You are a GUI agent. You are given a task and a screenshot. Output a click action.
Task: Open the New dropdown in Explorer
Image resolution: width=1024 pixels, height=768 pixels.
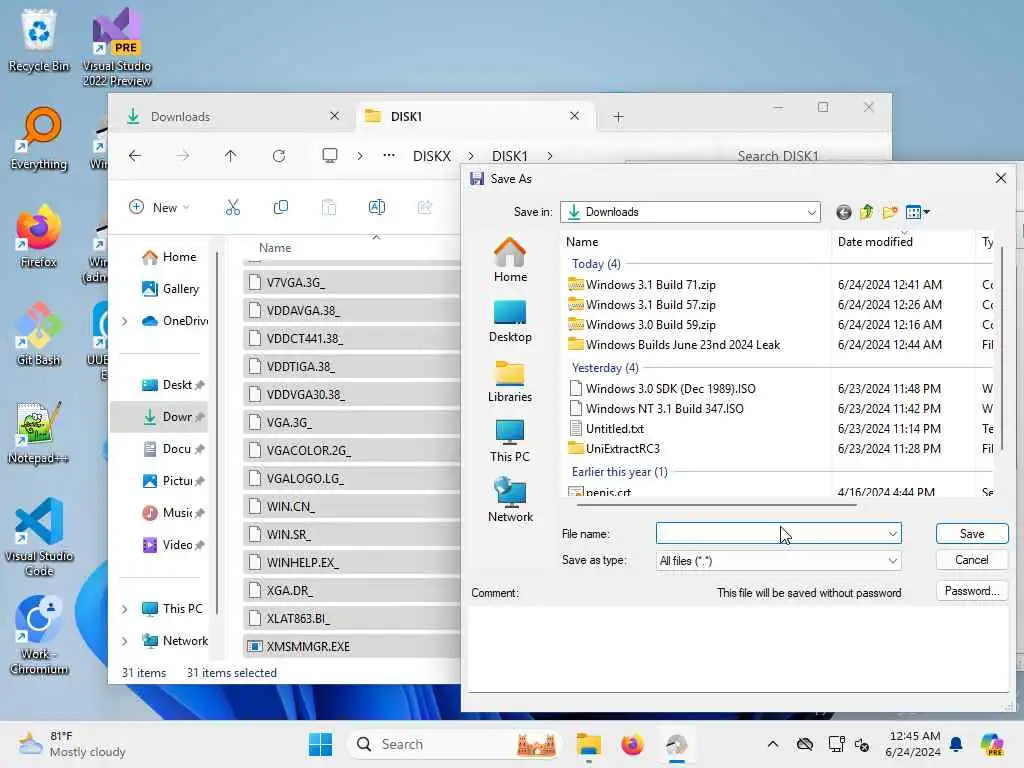(x=159, y=208)
